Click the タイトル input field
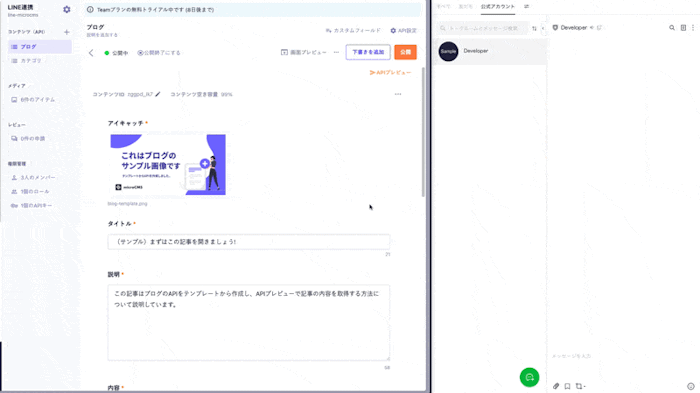700x393 pixels. (x=249, y=242)
